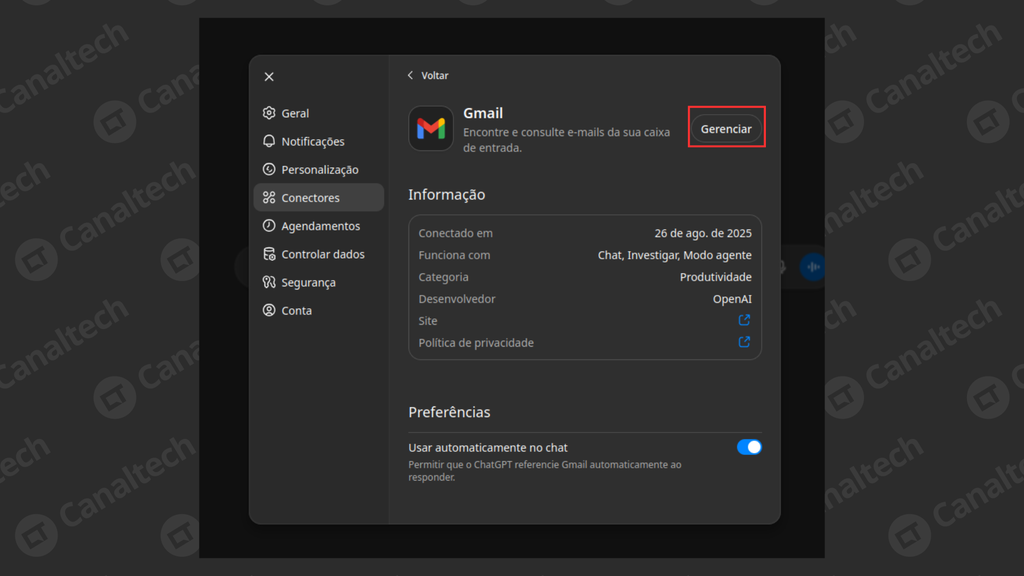Screen dimensions: 1024x576
Task: Click the 'Produtividade' category value
Action: (716, 277)
